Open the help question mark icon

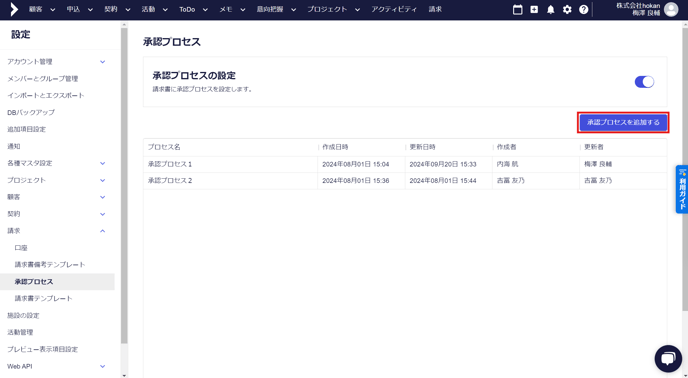click(584, 9)
